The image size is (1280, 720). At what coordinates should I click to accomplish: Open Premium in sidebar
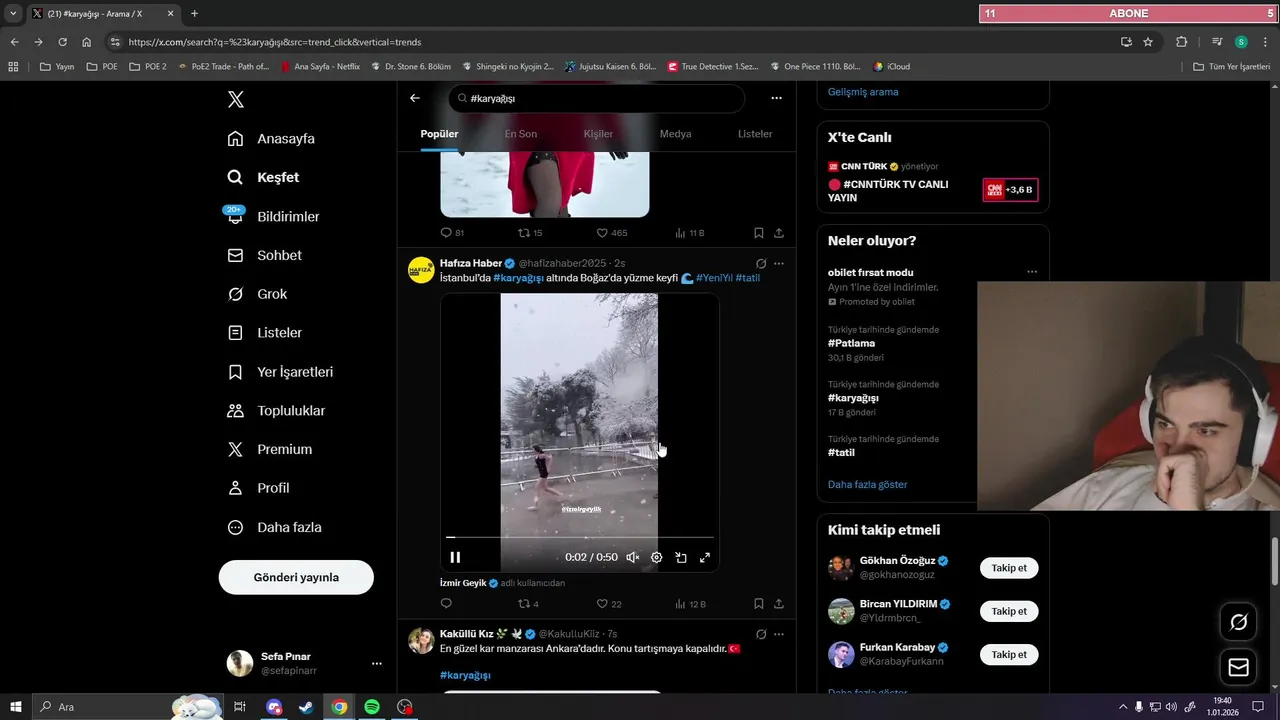point(269,450)
